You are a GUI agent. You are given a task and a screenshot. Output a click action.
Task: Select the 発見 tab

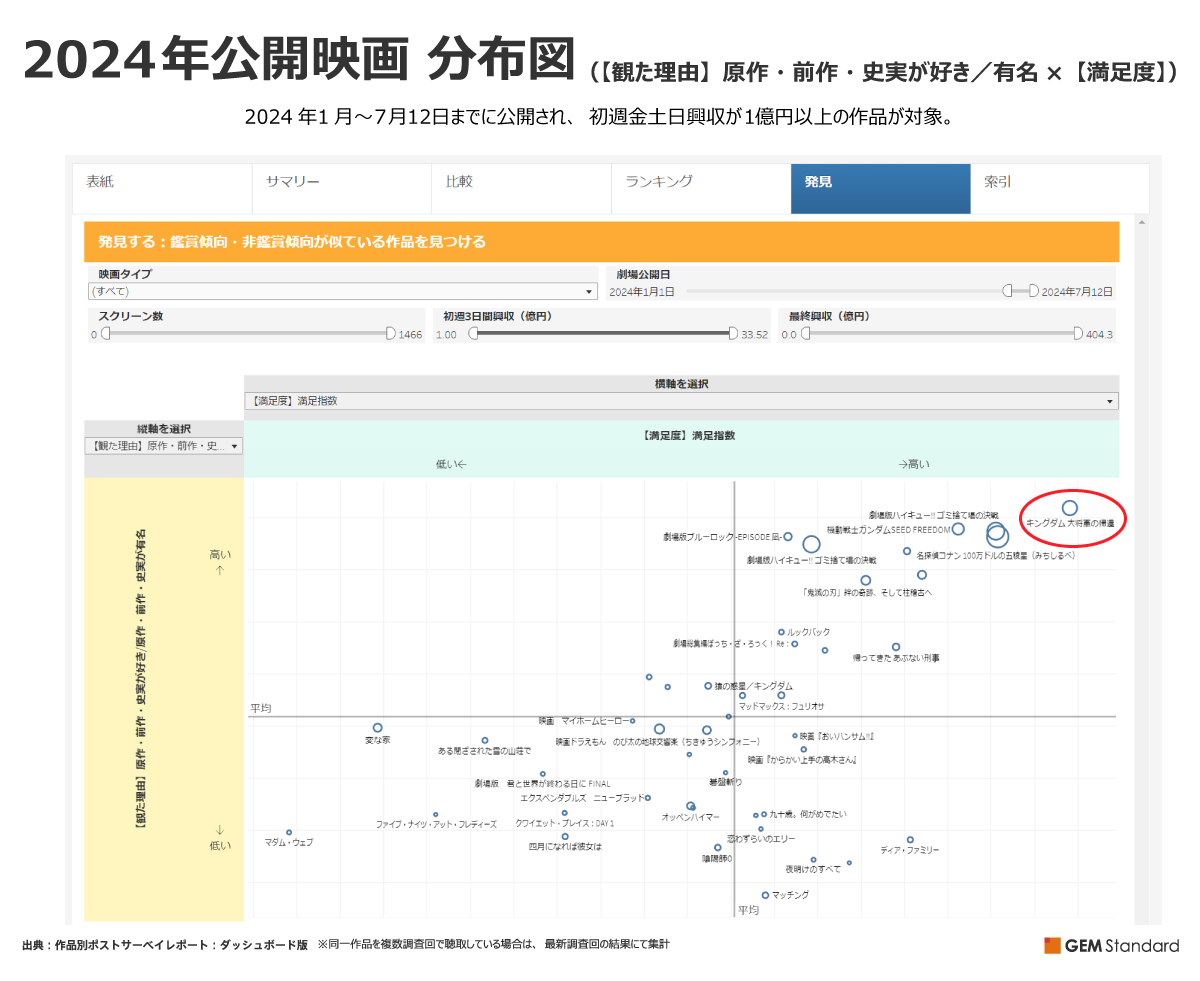[x=881, y=188]
